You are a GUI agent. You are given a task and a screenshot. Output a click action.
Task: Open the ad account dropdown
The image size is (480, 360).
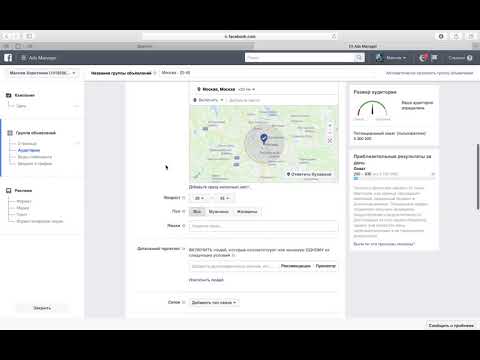(x=42, y=73)
